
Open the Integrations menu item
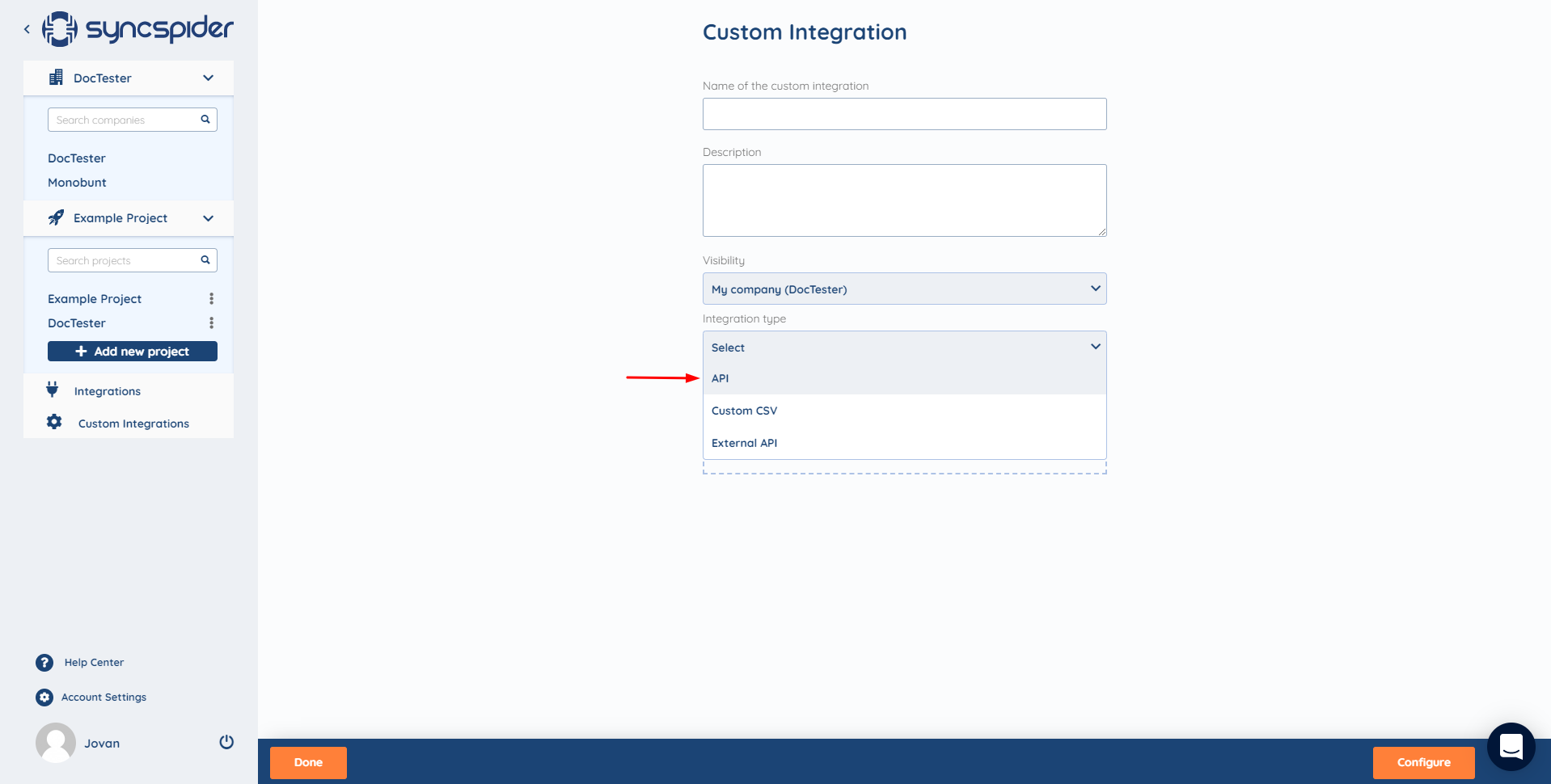(108, 391)
